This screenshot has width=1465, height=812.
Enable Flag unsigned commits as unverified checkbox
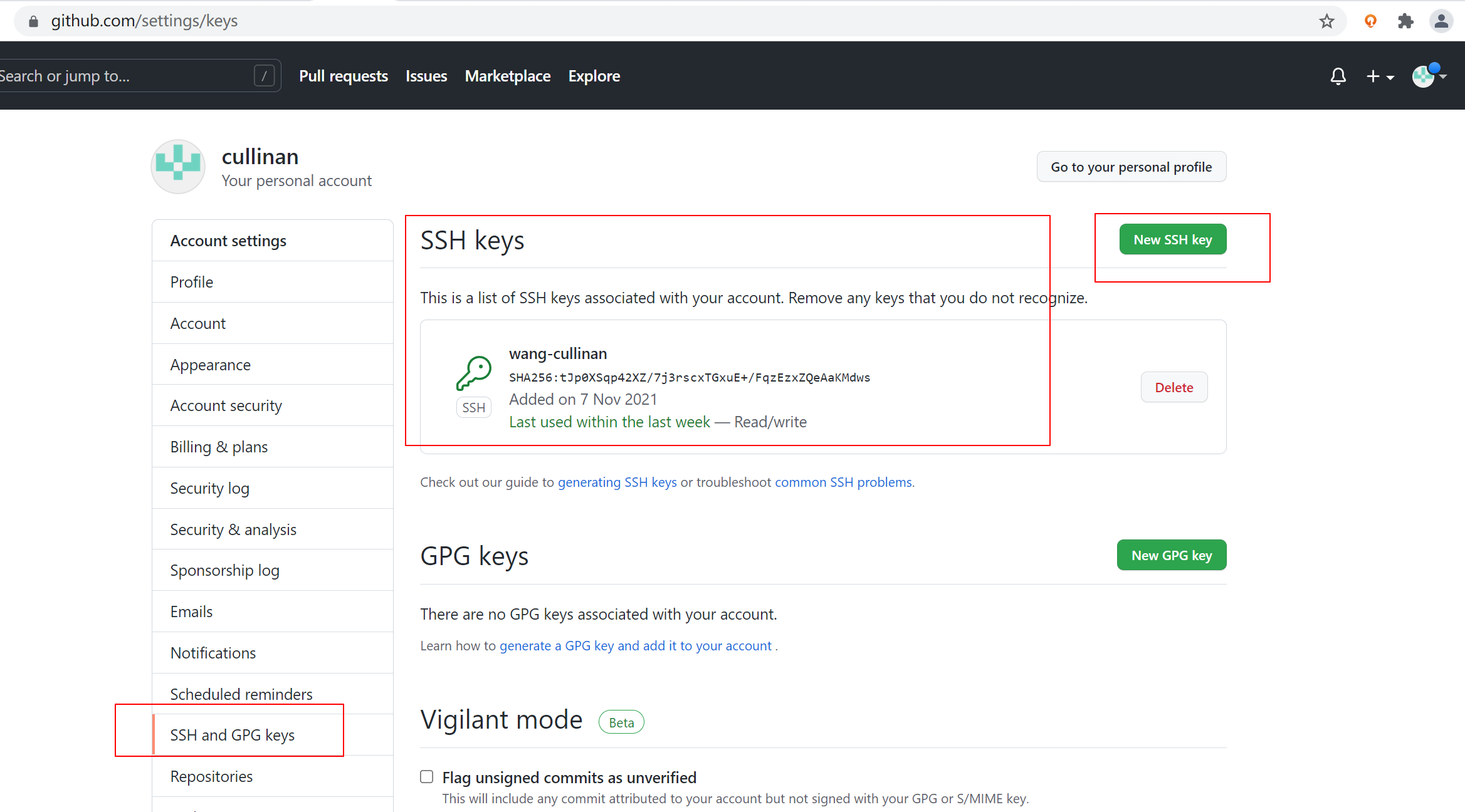[x=427, y=777]
